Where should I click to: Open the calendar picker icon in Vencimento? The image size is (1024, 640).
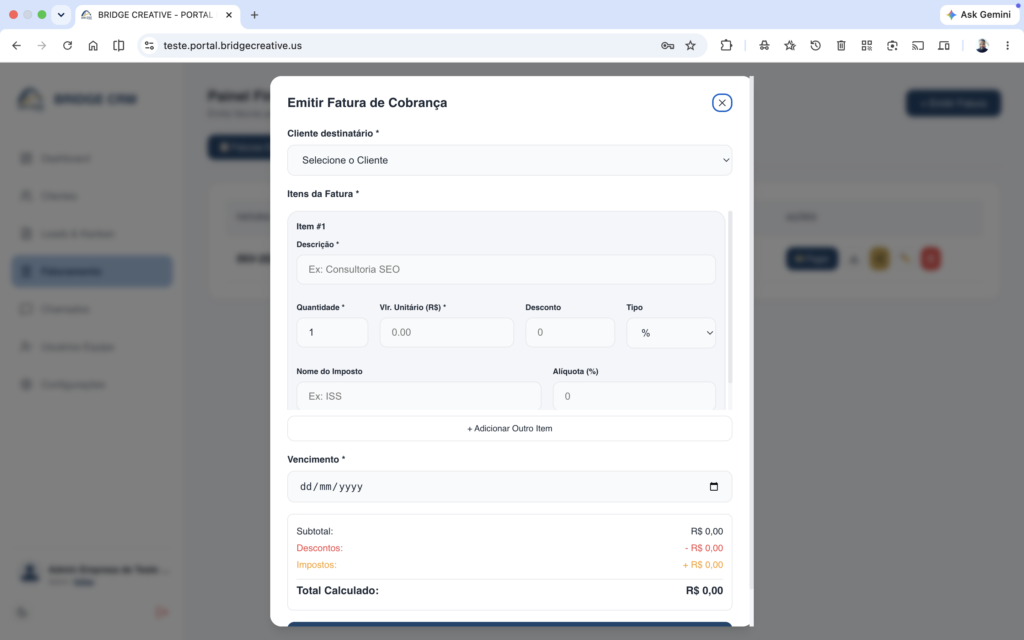(x=714, y=487)
